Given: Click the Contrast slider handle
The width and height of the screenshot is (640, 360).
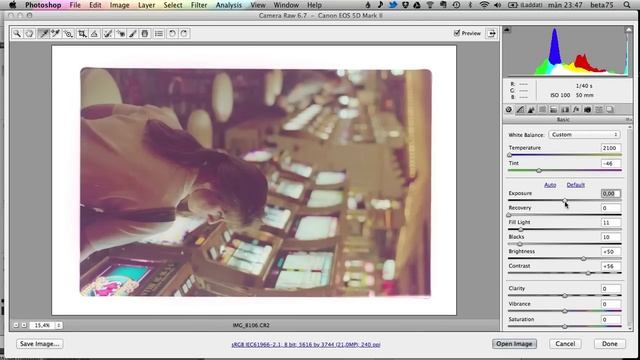Looking at the screenshot, I should [x=588, y=273].
